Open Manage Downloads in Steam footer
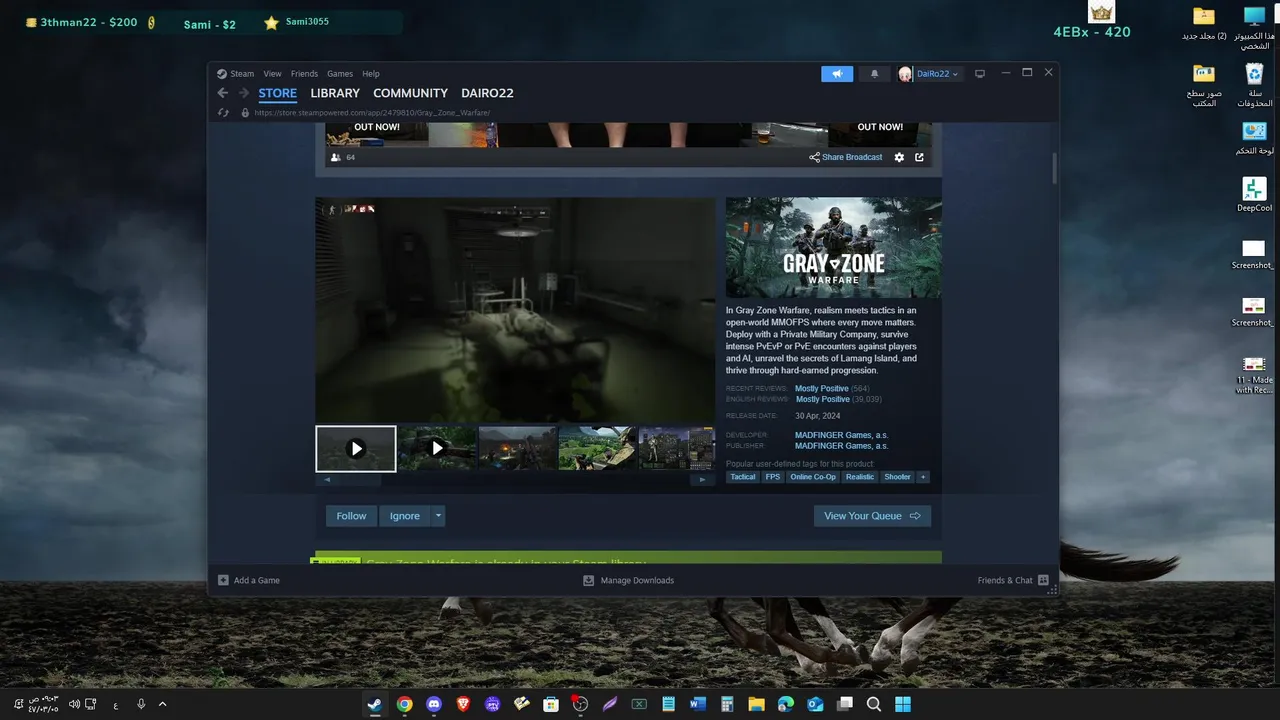Image resolution: width=1280 pixels, height=720 pixels. 629,580
